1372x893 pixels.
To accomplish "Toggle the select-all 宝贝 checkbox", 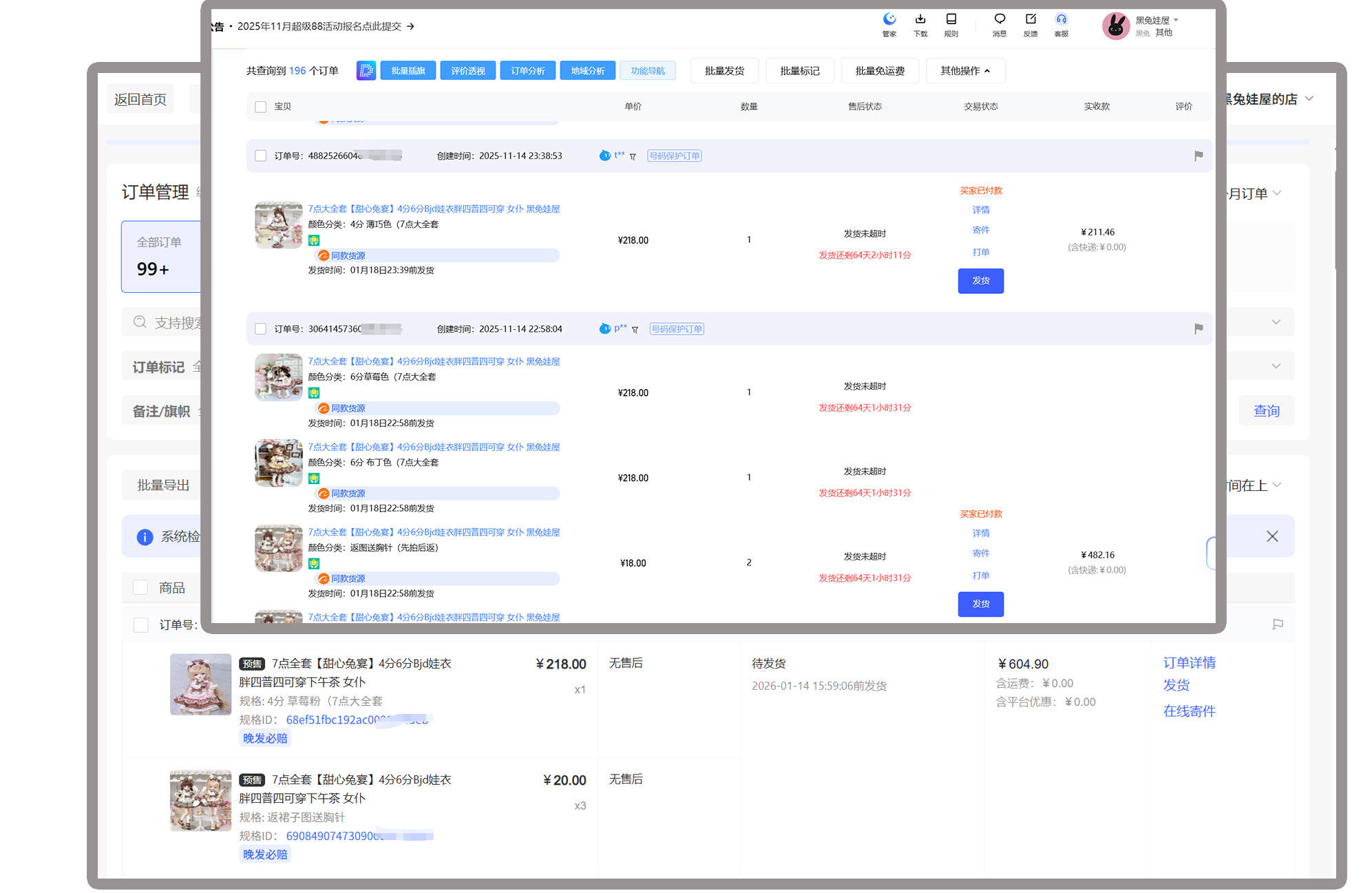I will tap(260, 107).
